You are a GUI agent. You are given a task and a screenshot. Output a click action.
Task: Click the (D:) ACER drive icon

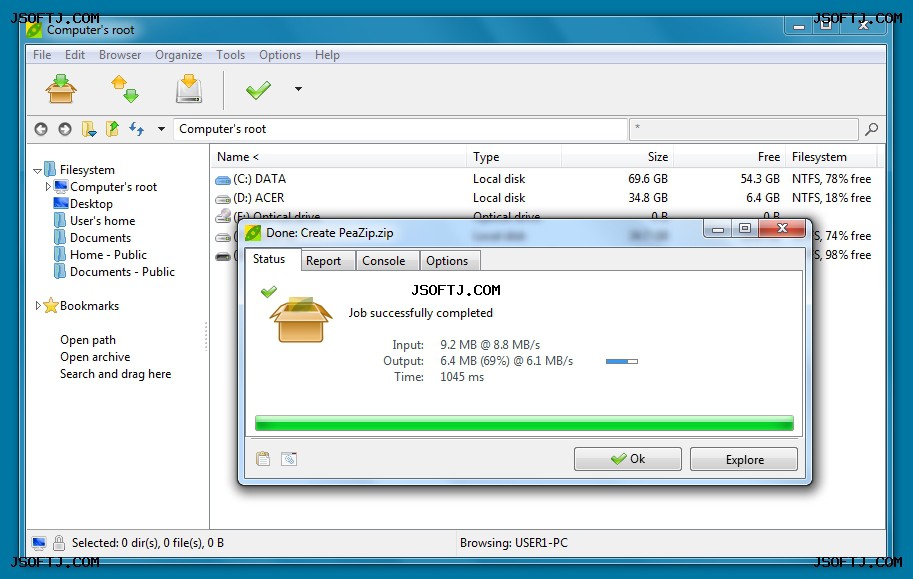223,199
